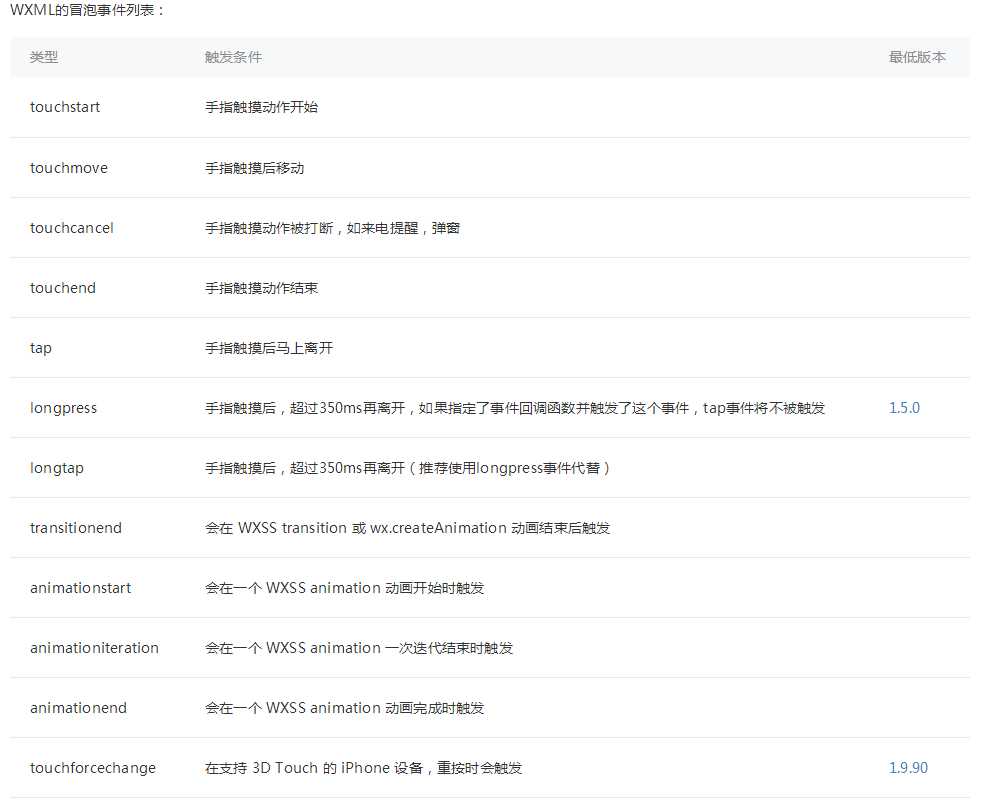Viewport: 992px width, 807px height.
Task: Click the 触发条件 column header
Action: [233, 58]
